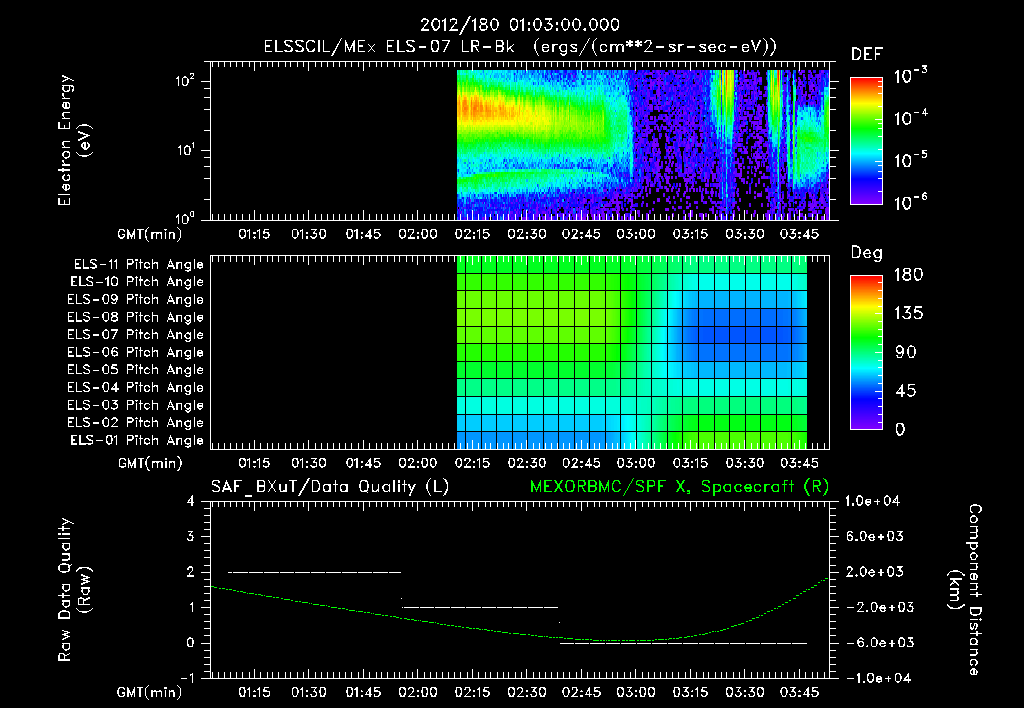This screenshot has height=708, width=1024.
Task: Click the ELS-08 Pitch Angle row label
Action: click(136, 317)
